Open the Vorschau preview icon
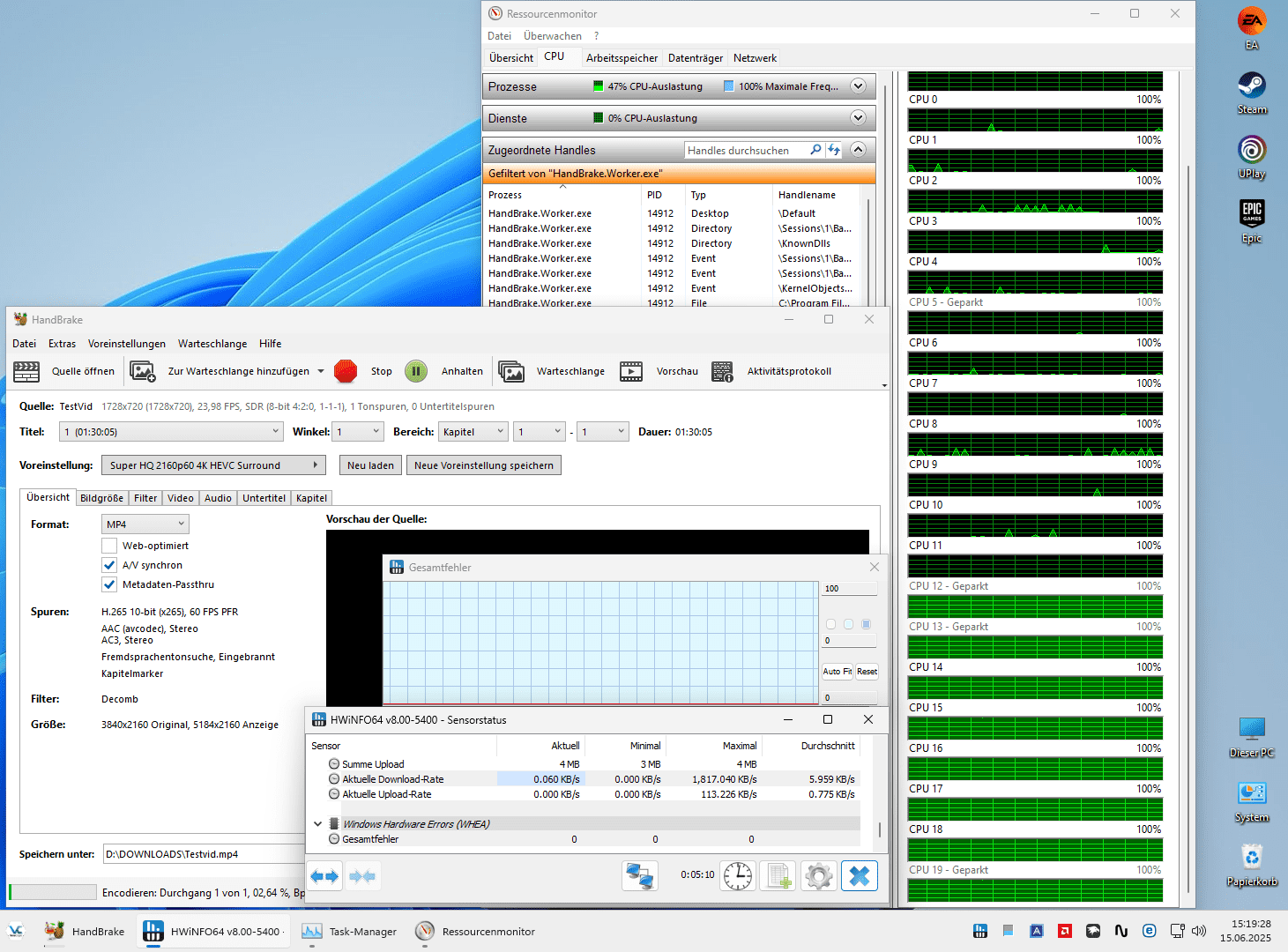Screen dimensions: 1288x952 tap(631, 371)
